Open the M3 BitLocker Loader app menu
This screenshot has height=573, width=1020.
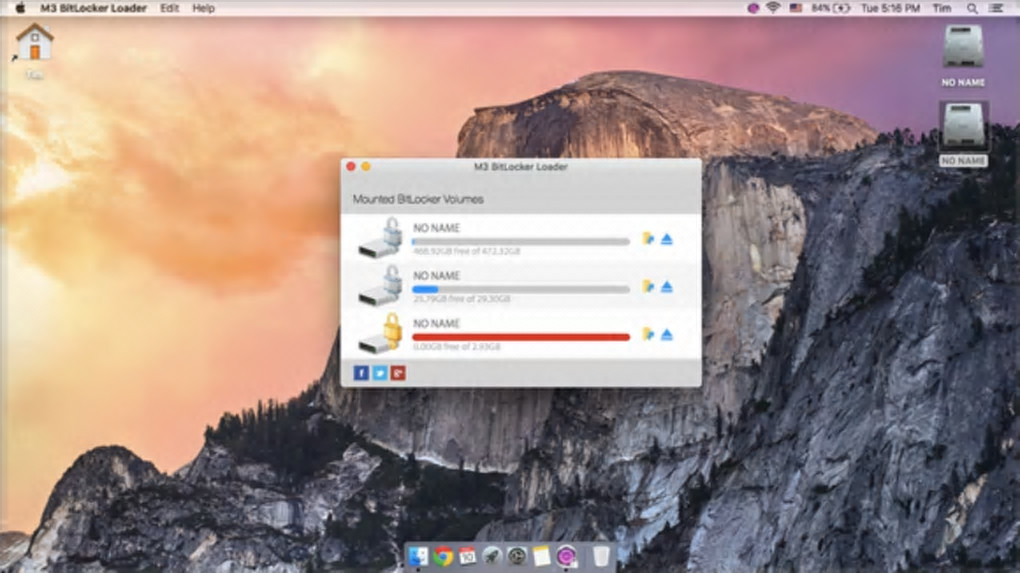pyautogui.click(x=93, y=8)
